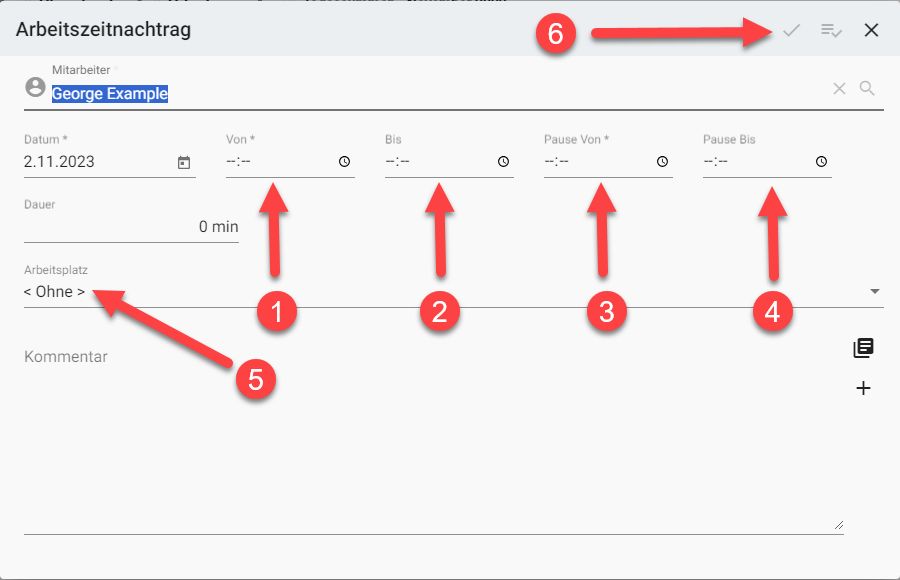900x580 pixels.
Task: Expand the Arbeitsplatz dropdown arrow
Action: point(875,292)
